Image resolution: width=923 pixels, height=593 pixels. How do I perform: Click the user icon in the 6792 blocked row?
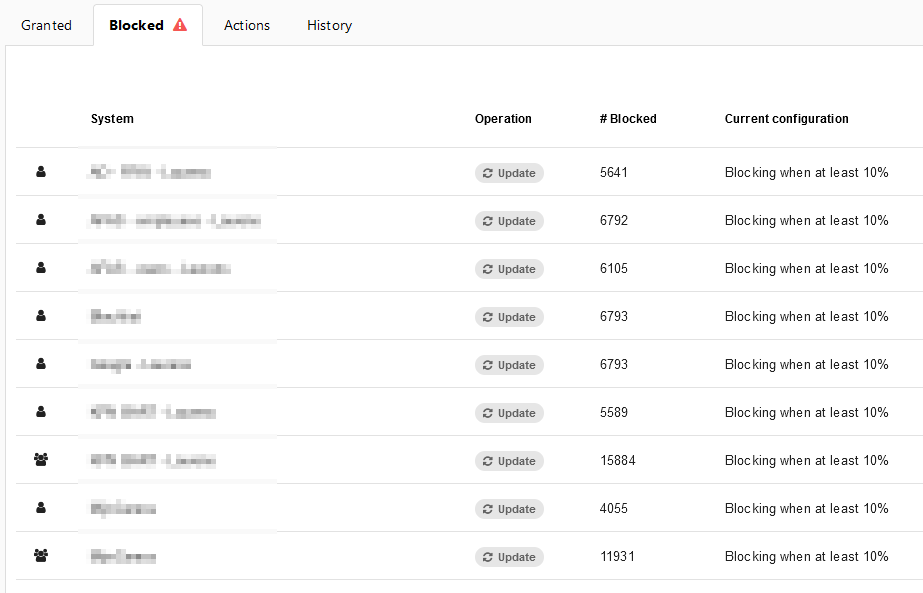41,220
